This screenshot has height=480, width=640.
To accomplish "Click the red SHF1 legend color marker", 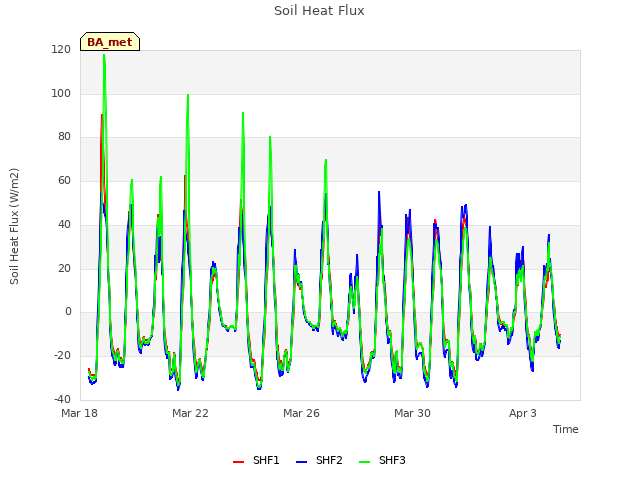I will (238, 462).
